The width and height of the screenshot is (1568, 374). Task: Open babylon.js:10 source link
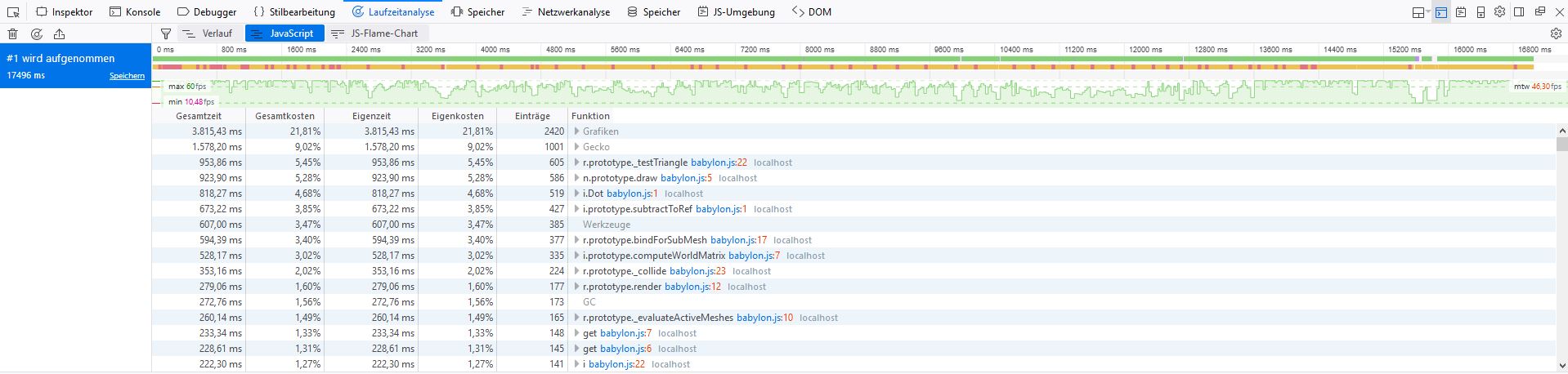(764, 318)
